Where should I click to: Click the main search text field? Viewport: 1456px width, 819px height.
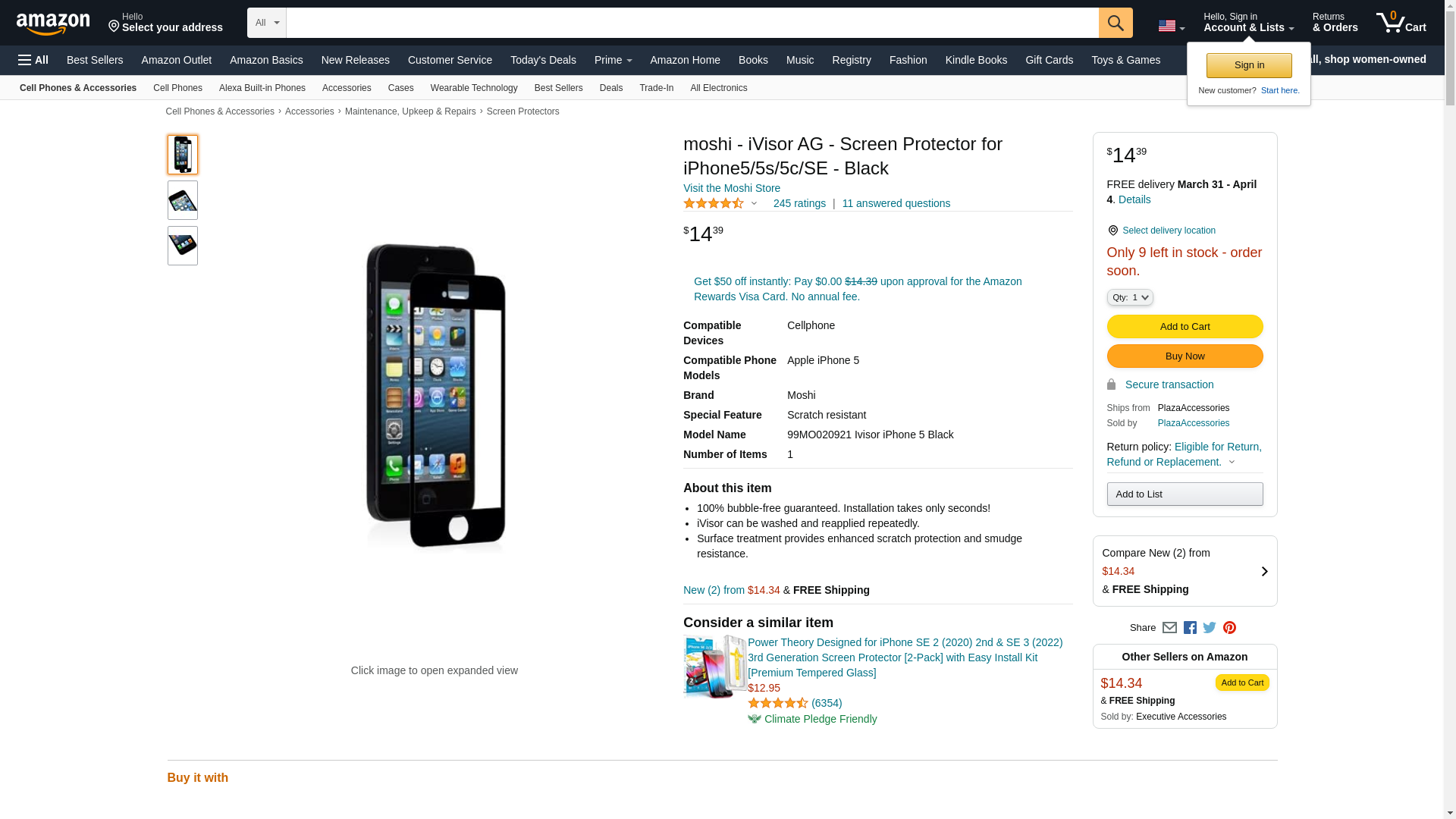(692, 23)
